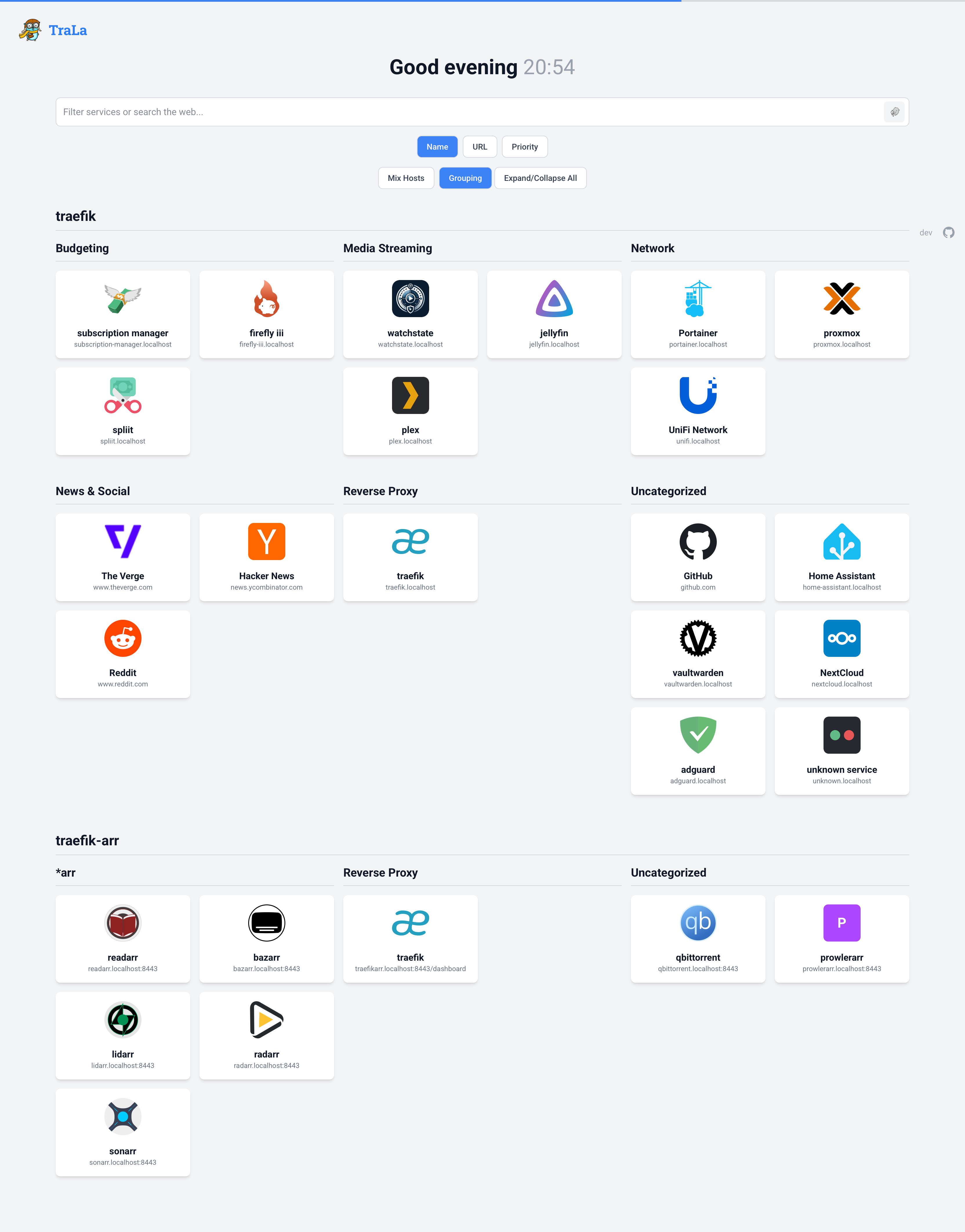This screenshot has height=1232, width=965.
Task: Open the readarr book icon card
Action: pos(123,939)
